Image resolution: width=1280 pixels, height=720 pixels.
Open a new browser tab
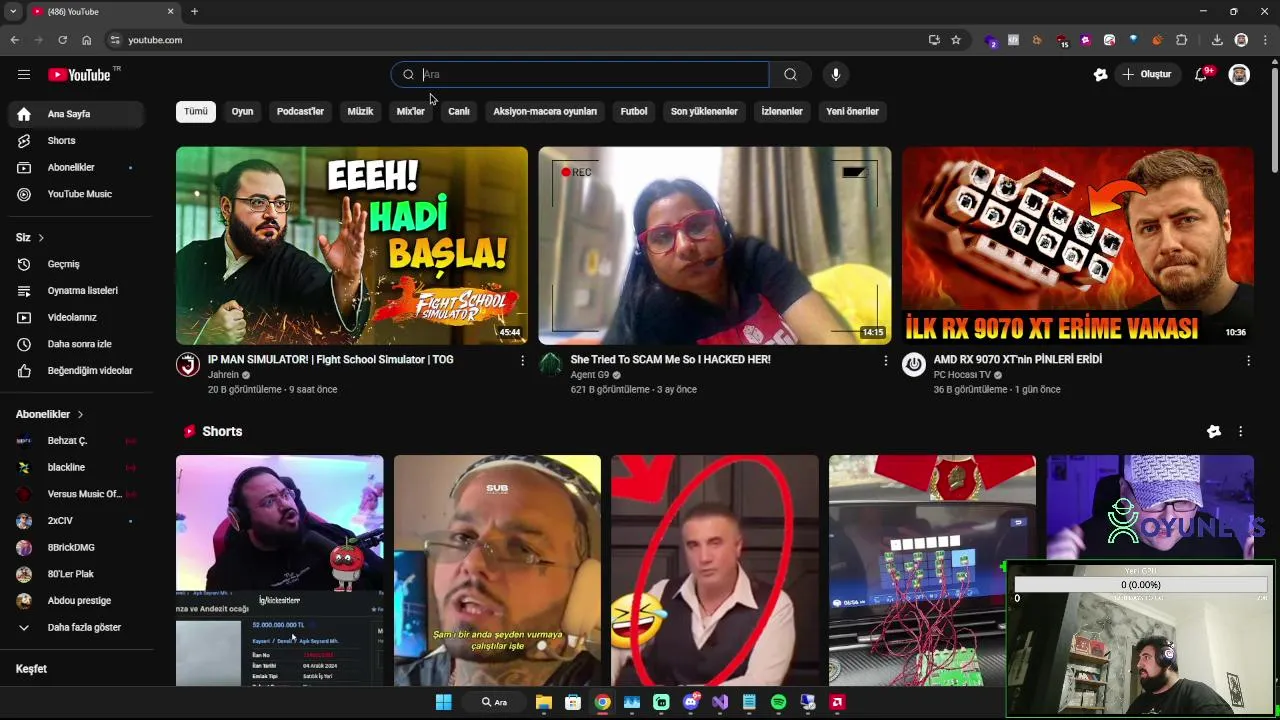click(194, 12)
